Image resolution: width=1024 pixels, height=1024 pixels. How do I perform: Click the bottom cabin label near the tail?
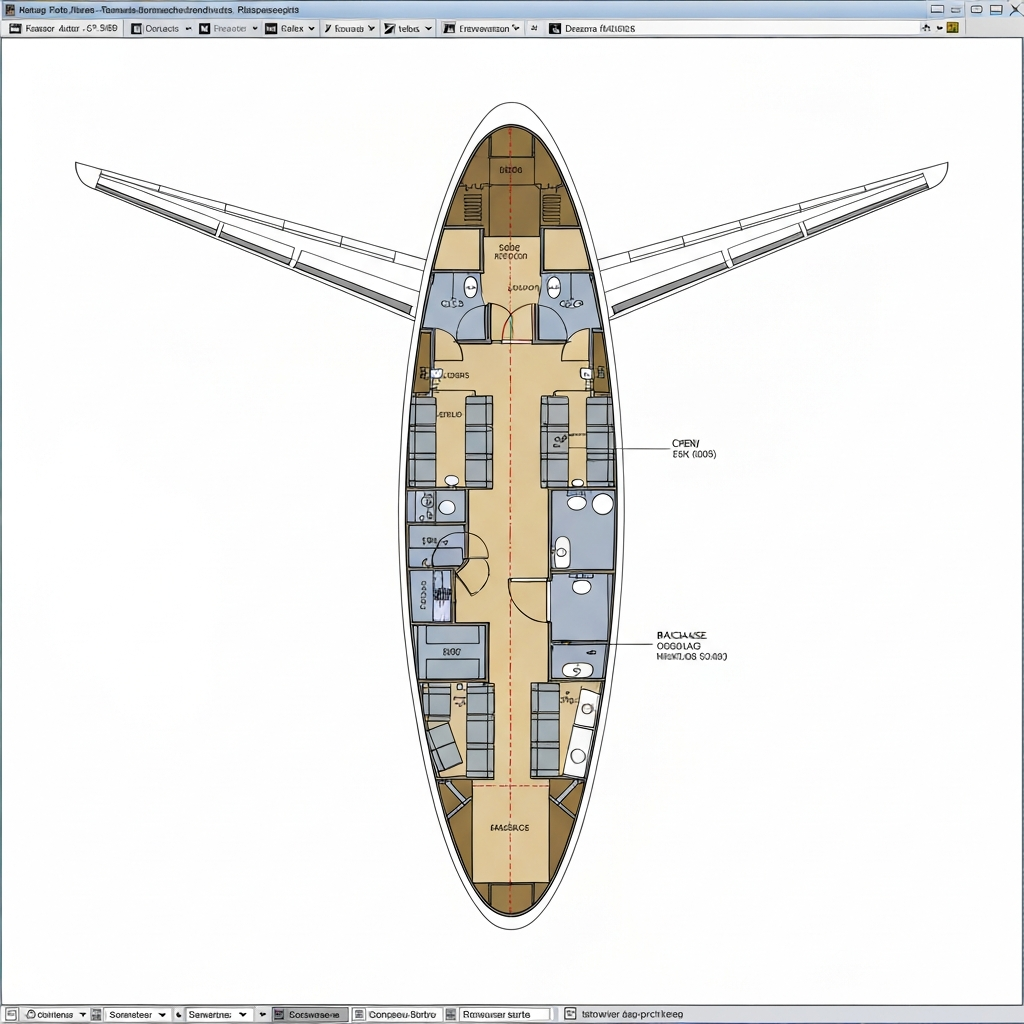coord(509,827)
